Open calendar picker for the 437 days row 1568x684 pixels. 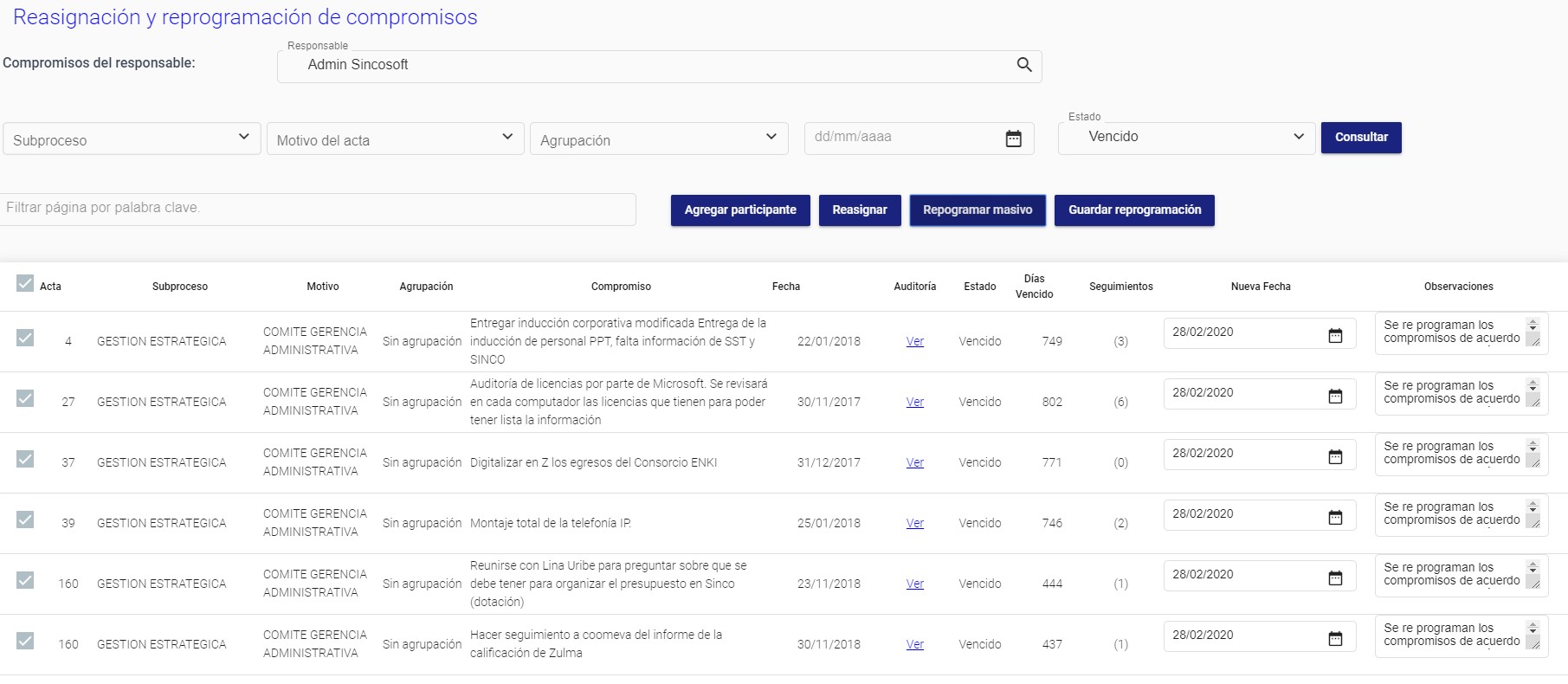[x=1335, y=638]
